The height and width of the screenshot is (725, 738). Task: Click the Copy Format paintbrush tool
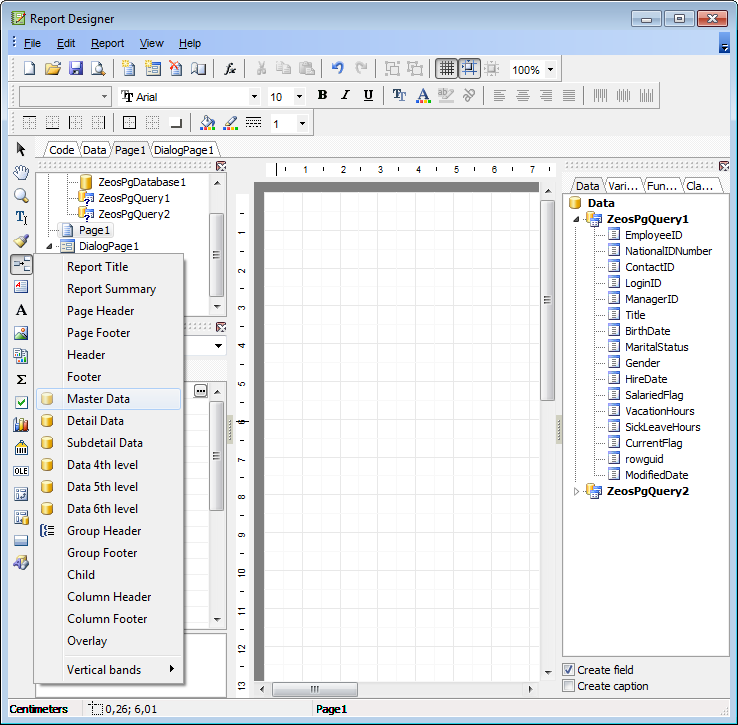tap(21, 241)
